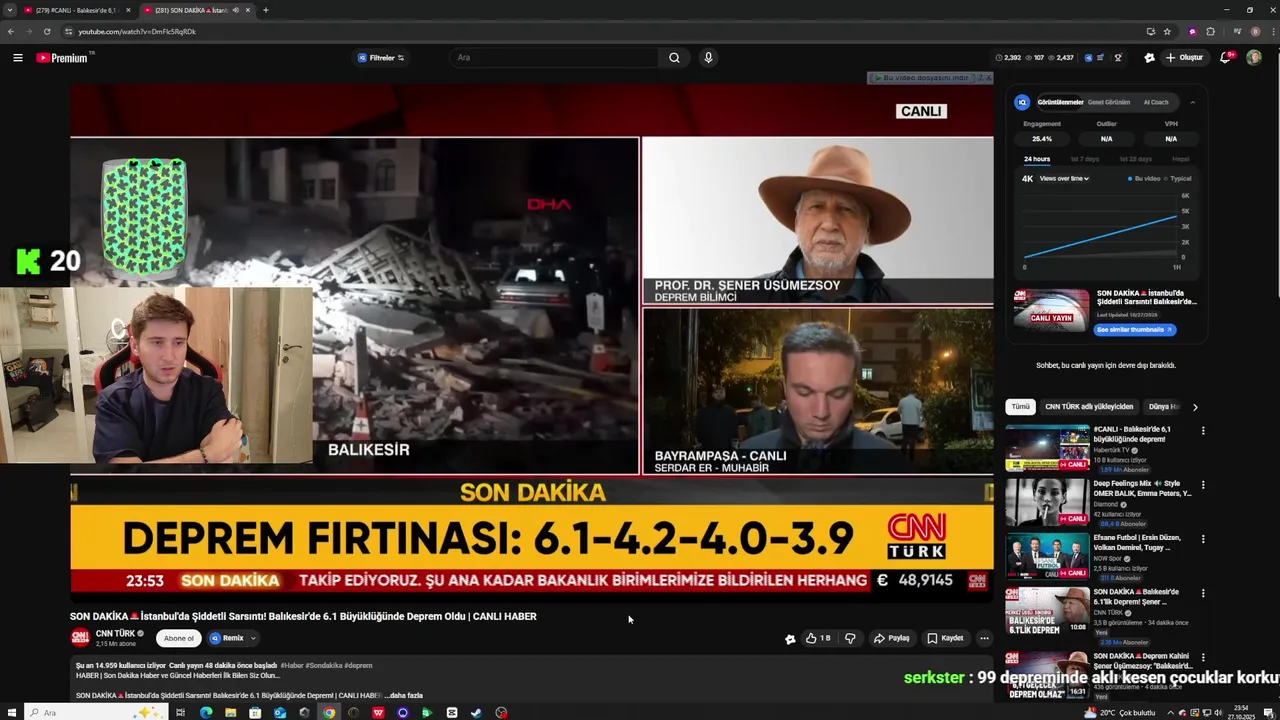Click the #Sondakika hashtag link
The height and width of the screenshot is (720, 1280).
pos(324,665)
